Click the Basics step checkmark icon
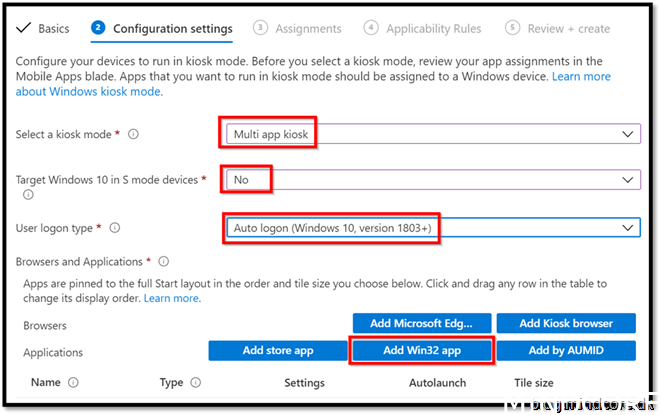The image size is (661, 415). pos(24,28)
